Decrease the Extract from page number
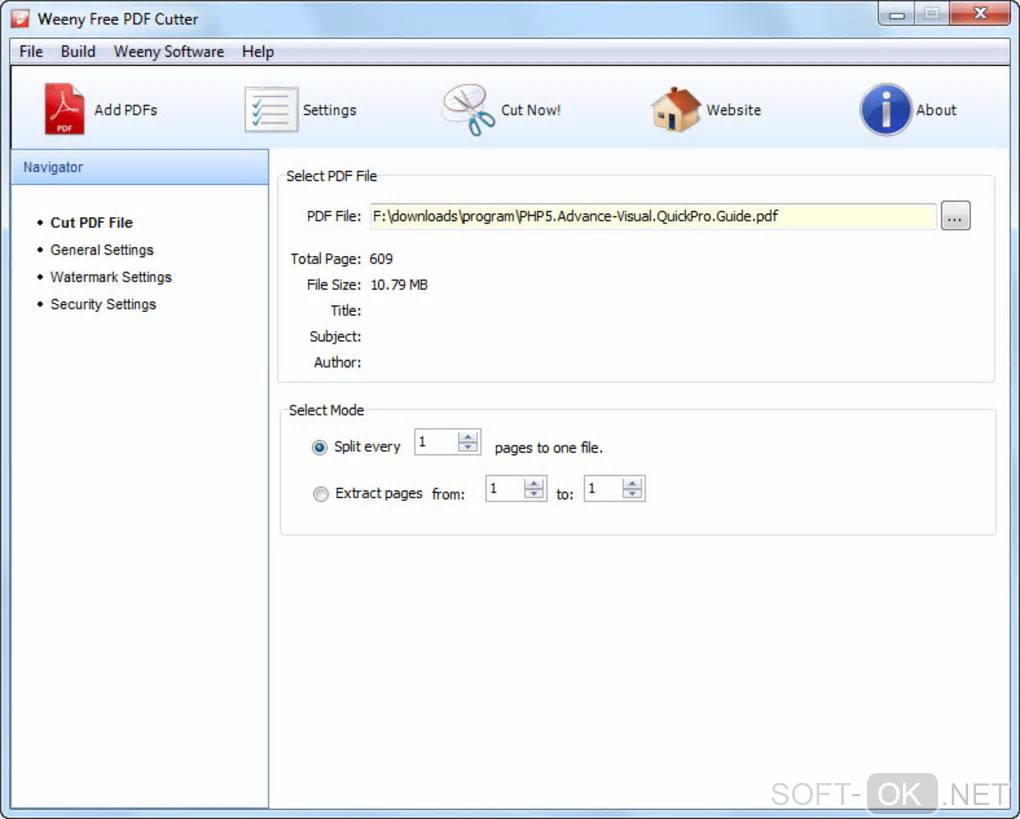Screen dimensions: 1020x819 [x=533, y=494]
